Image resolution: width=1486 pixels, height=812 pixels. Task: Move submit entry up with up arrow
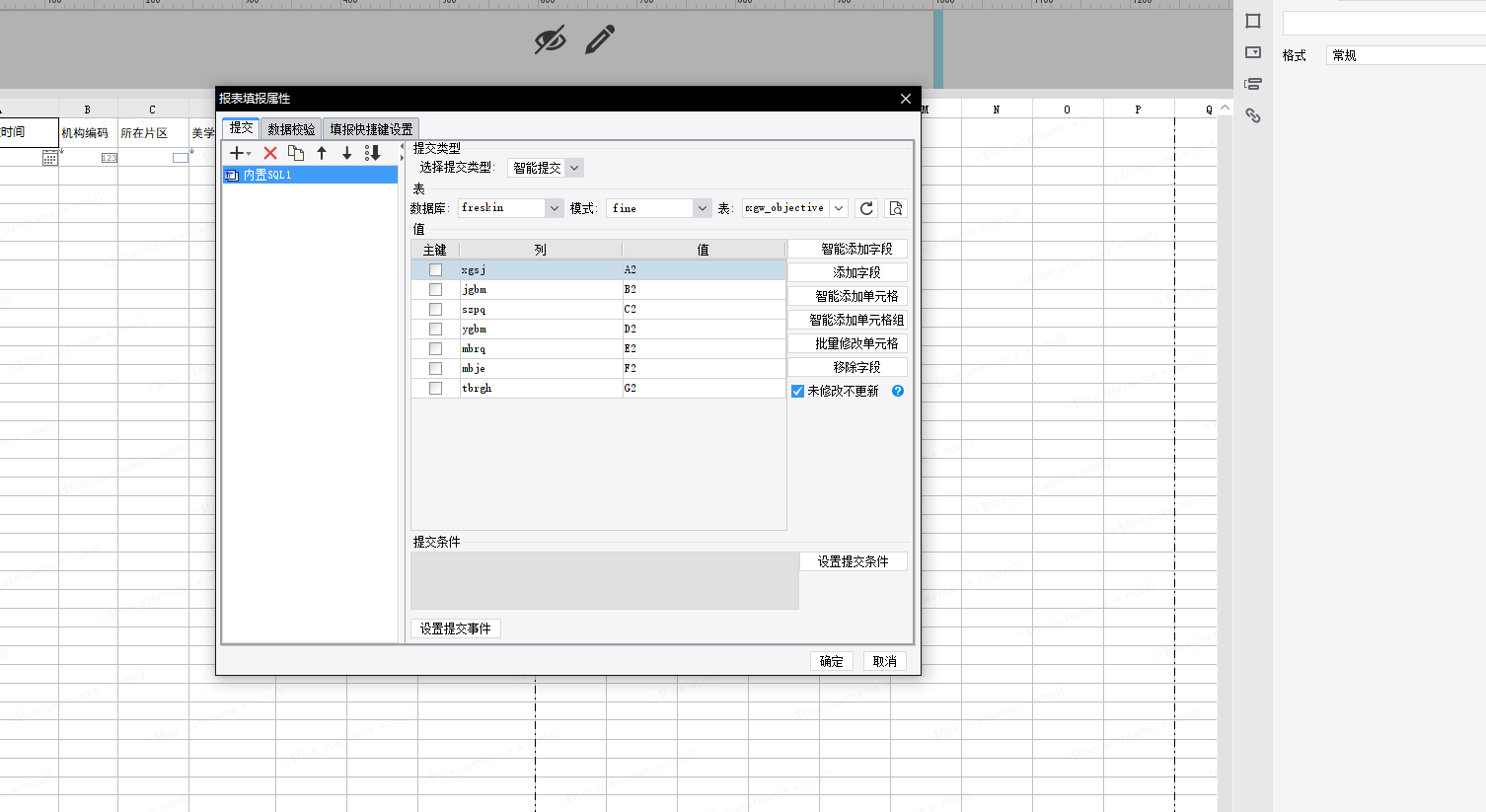click(322, 153)
